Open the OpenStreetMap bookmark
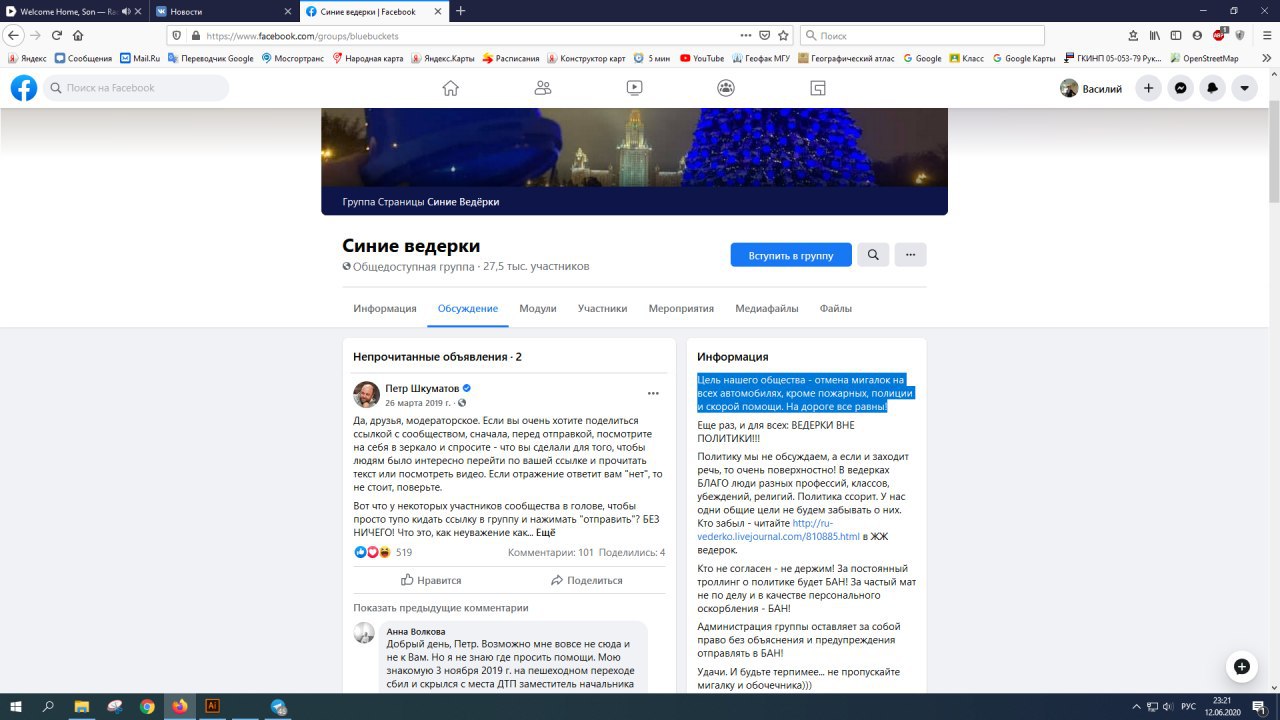1280x720 pixels. click(x=1204, y=58)
